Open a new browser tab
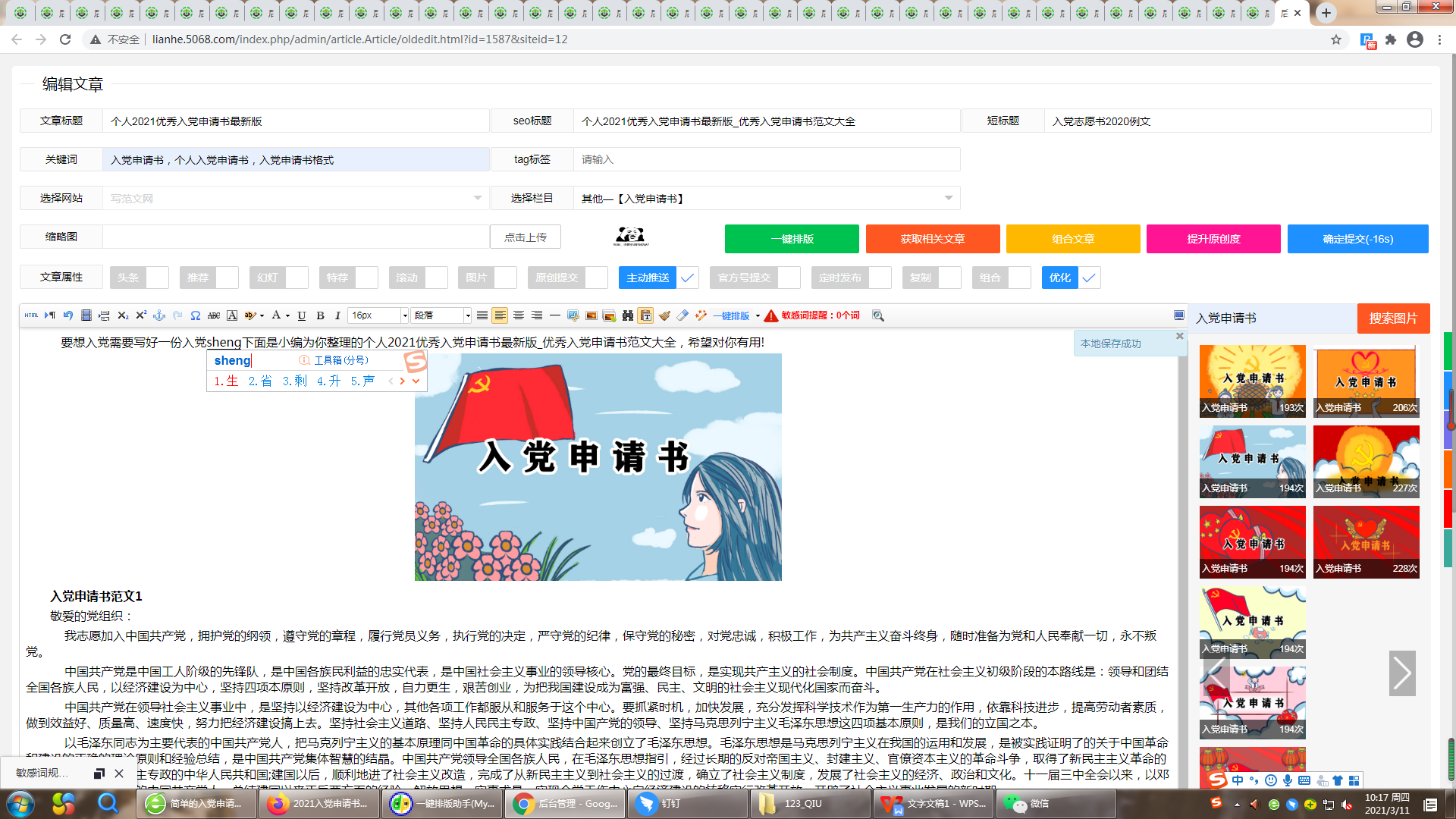 pyautogui.click(x=1326, y=13)
